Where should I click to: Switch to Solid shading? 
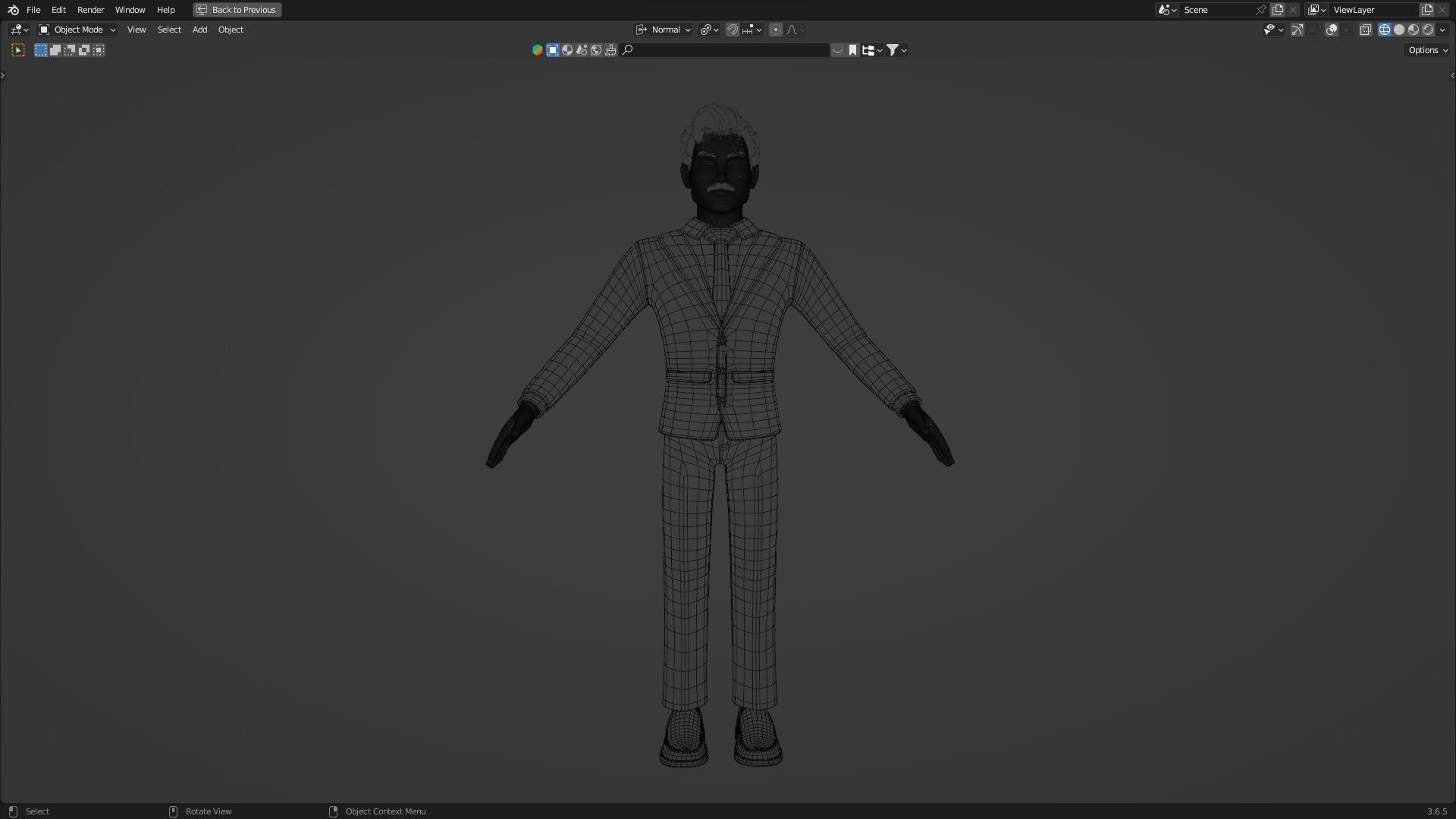pos(1399,30)
